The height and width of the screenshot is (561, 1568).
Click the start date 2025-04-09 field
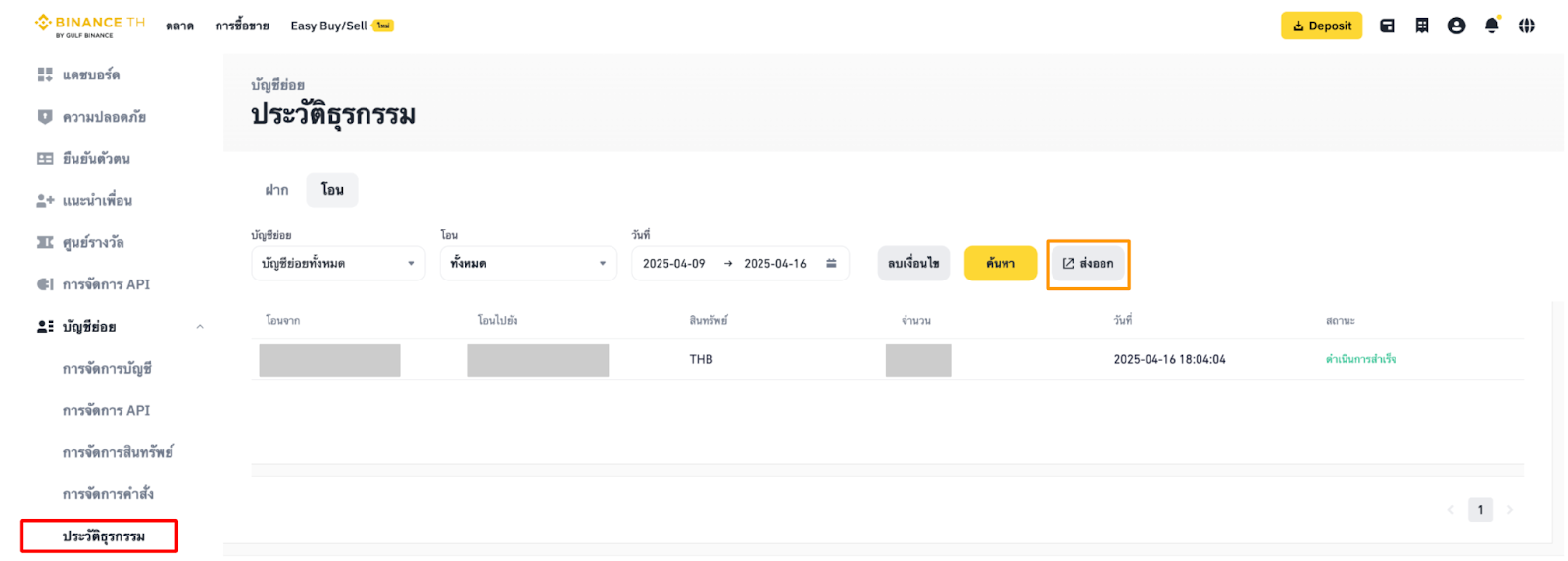click(x=673, y=263)
